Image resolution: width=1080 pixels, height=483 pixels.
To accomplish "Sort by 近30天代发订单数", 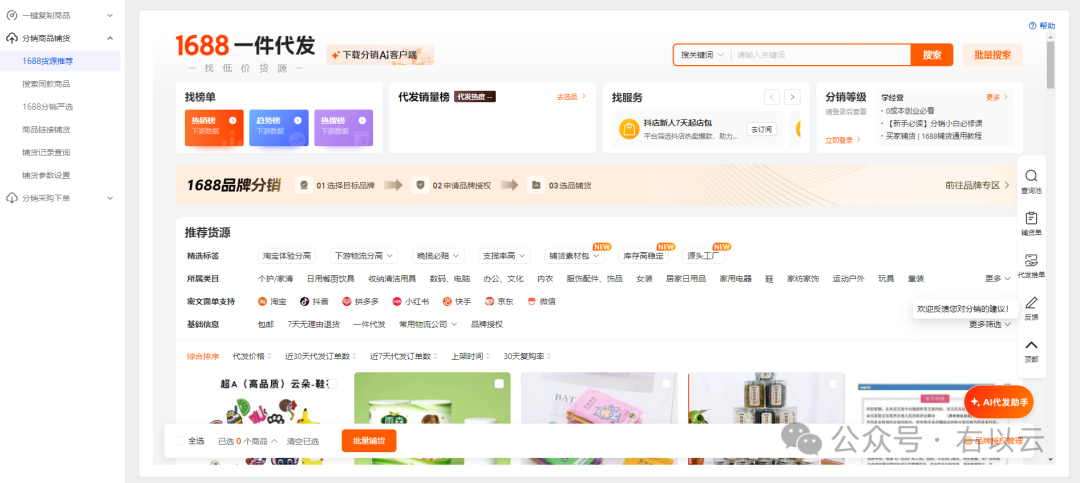I will pos(320,356).
